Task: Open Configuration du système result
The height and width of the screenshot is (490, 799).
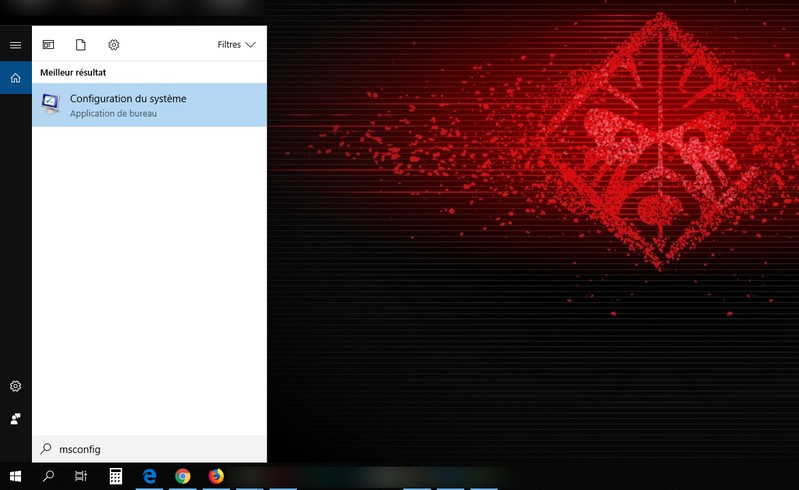Action: [149, 105]
